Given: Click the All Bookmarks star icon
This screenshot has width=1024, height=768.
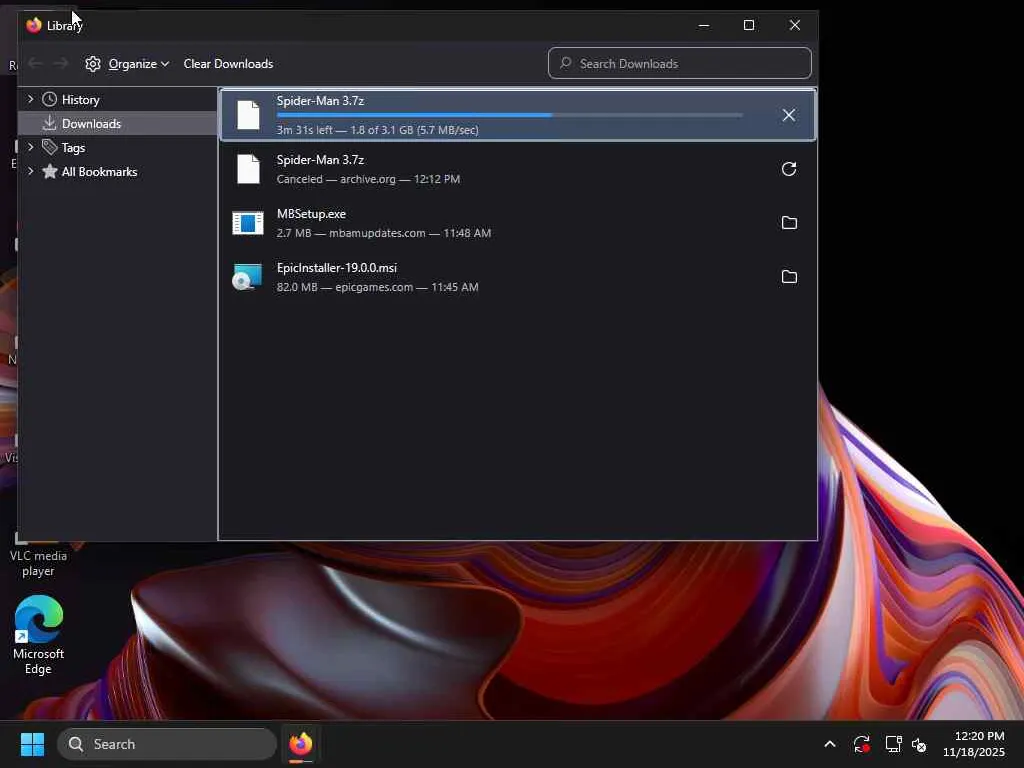Looking at the screenshot, I should [50, 171].
